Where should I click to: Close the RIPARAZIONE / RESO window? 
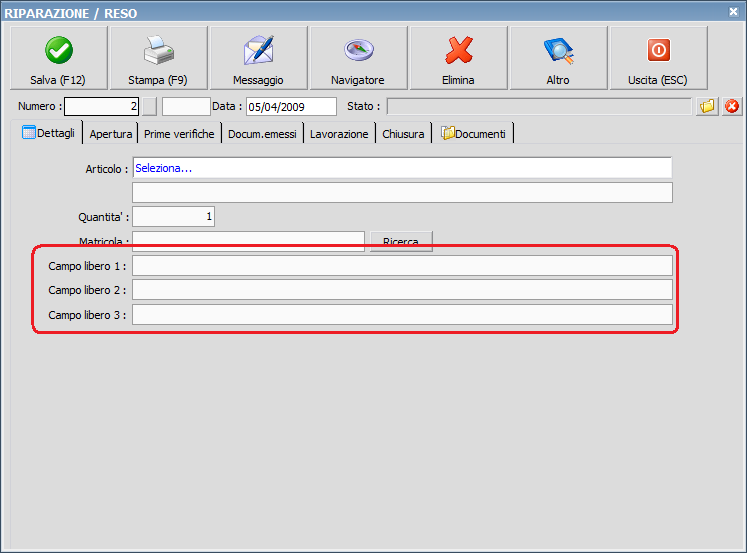(734, 12)
